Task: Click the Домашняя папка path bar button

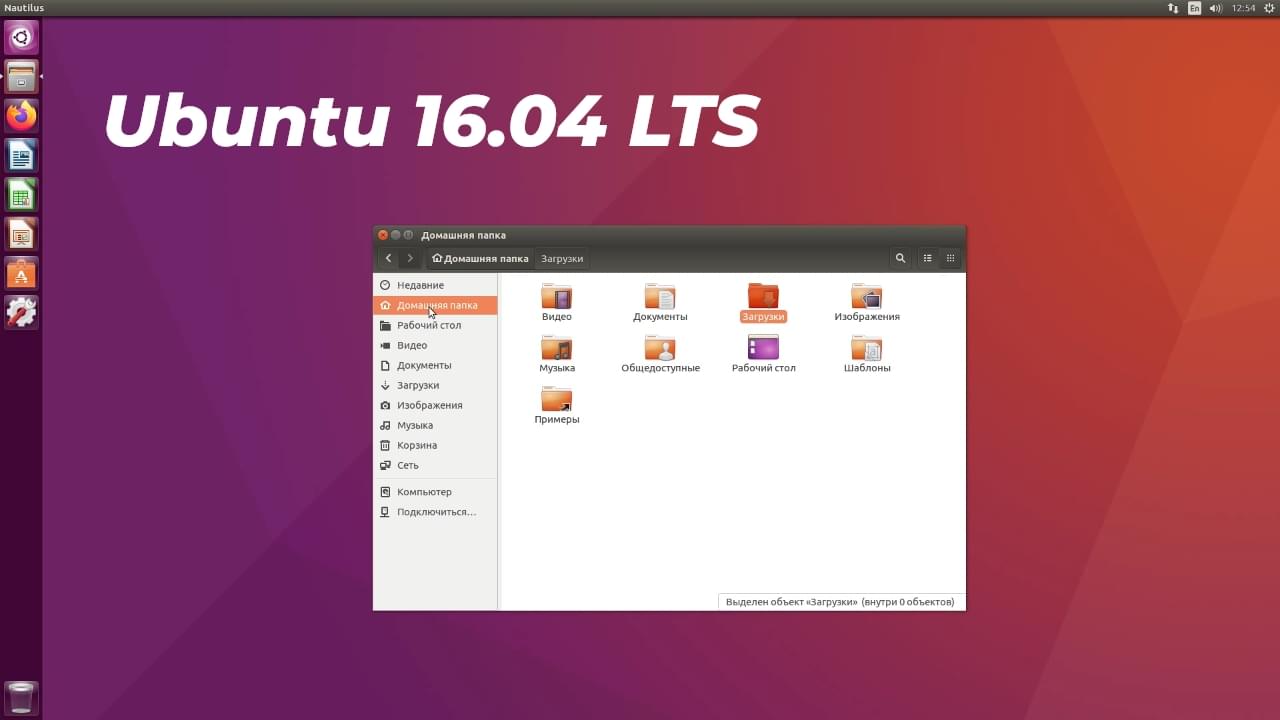Action: [480, 258]
